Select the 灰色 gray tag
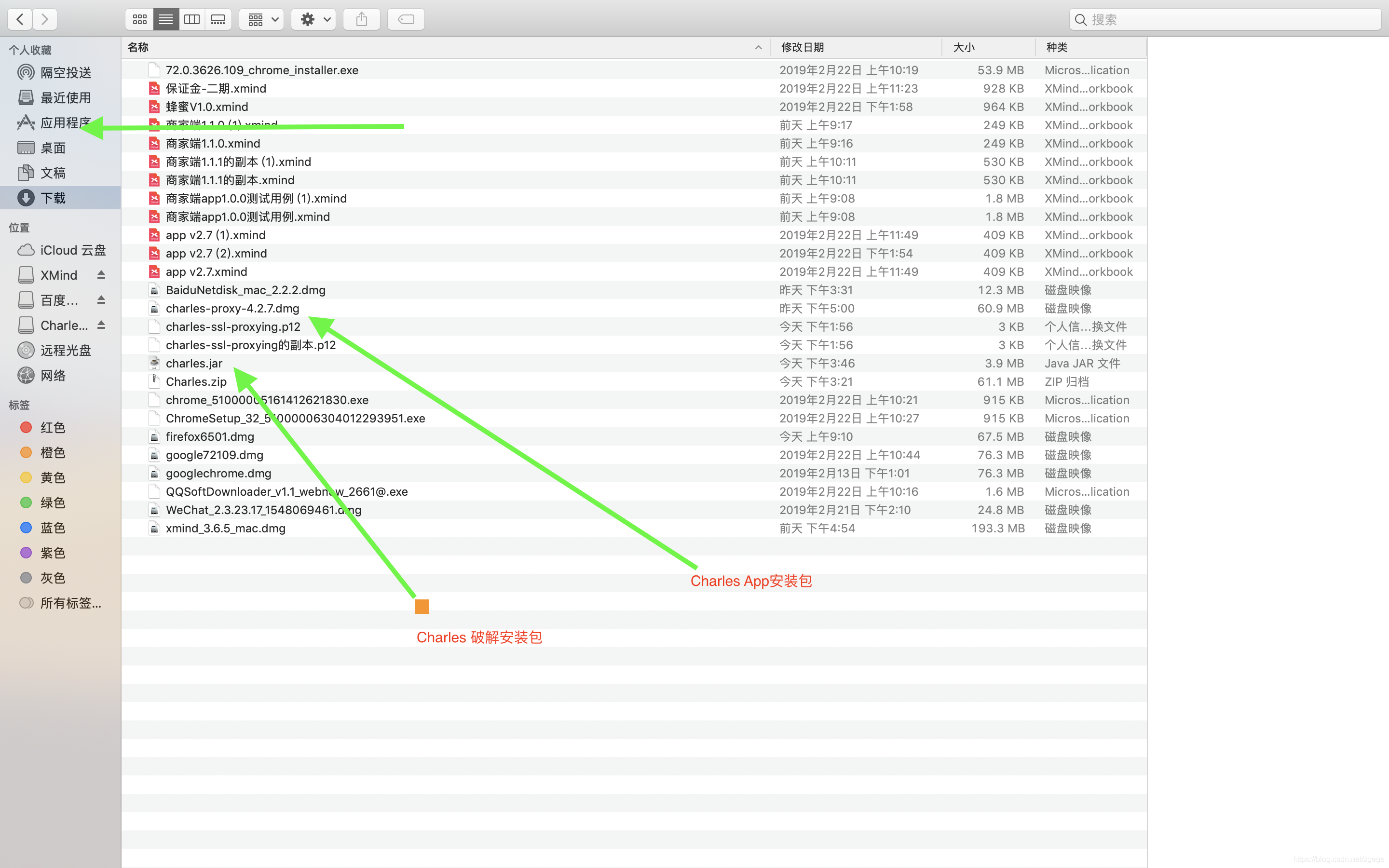 pyautogui.click(x=60, y=578)
